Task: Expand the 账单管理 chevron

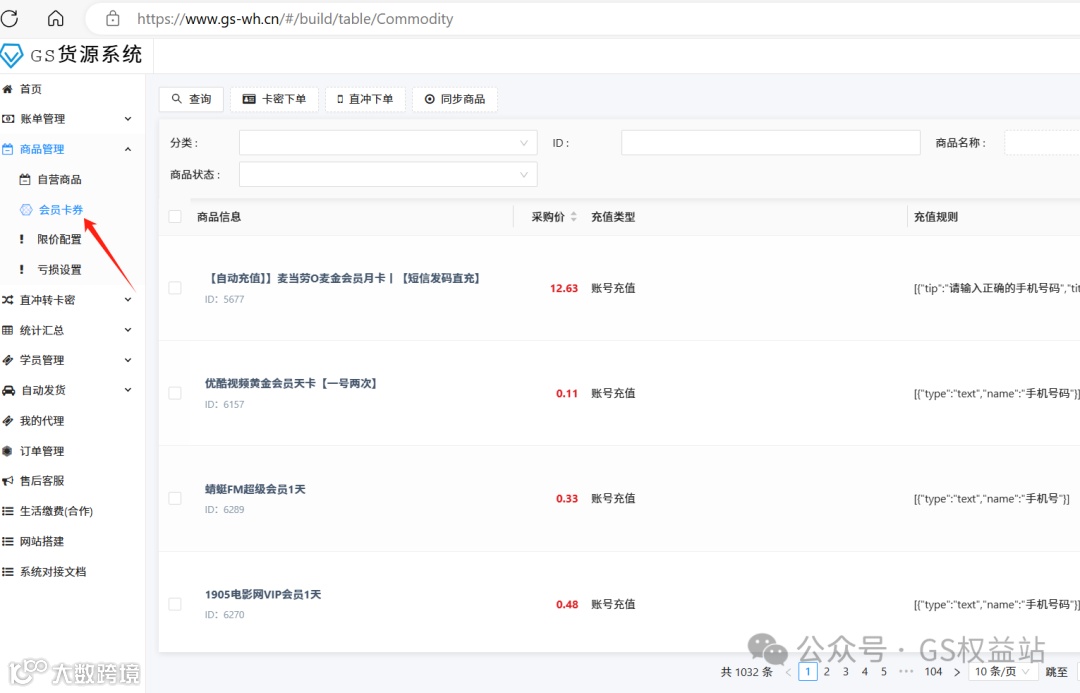Action: pyautogui.click(x=128, y=118)
